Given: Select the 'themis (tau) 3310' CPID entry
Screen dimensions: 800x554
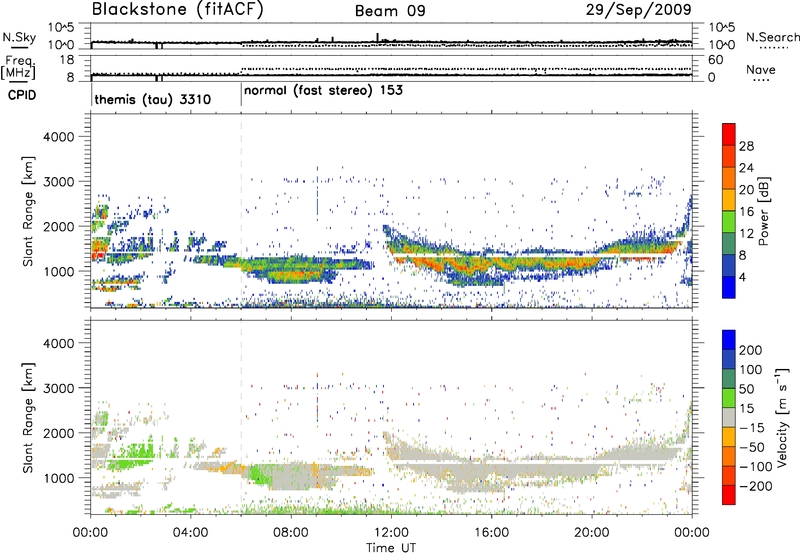Looking at the screenshot, I should tap(153, 99).
